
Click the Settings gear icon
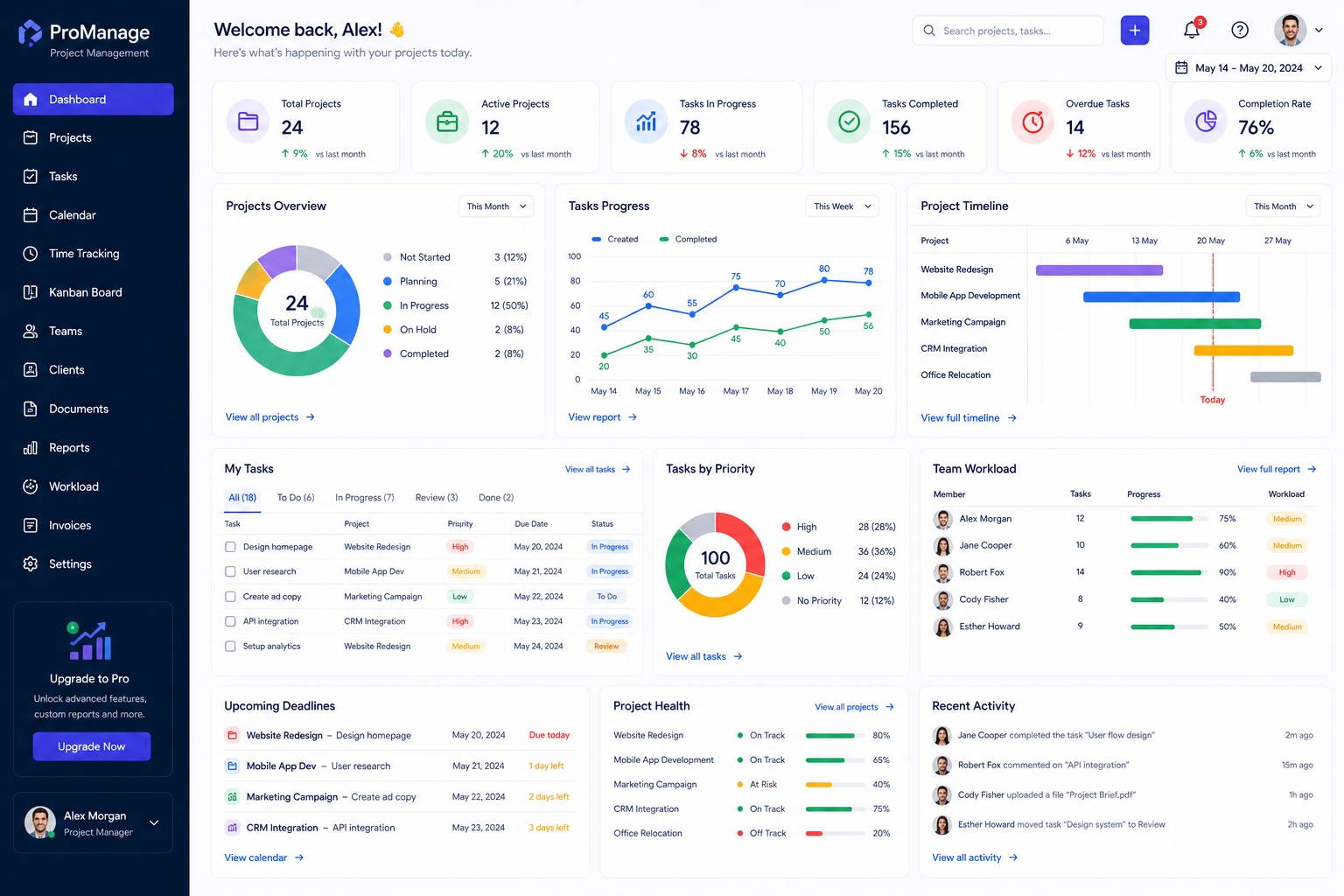(31, 564)
